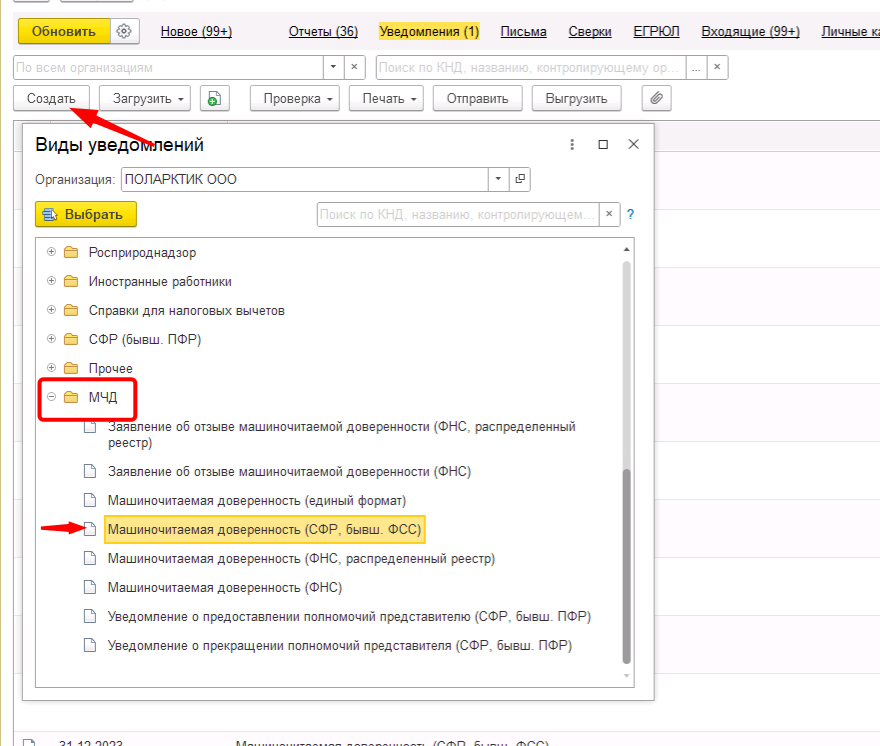
Task: Click the paperclip attachment icon
Action: [x=656, y=98]
